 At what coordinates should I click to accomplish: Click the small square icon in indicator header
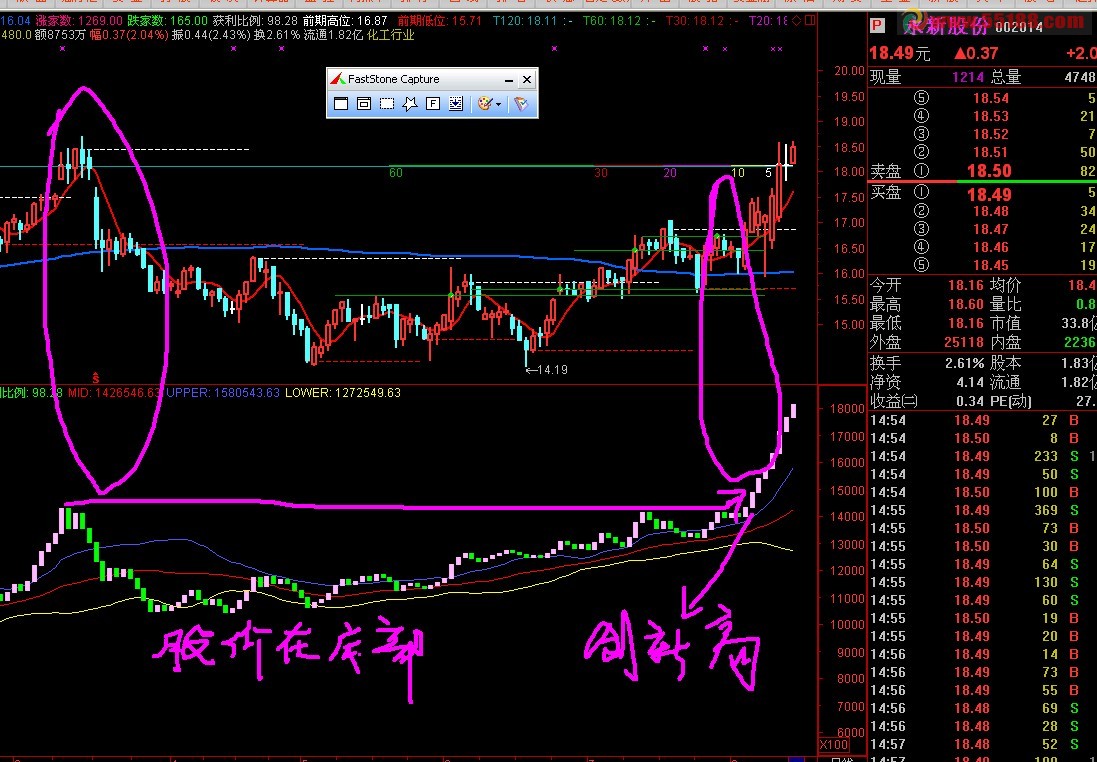click(809, 21)
